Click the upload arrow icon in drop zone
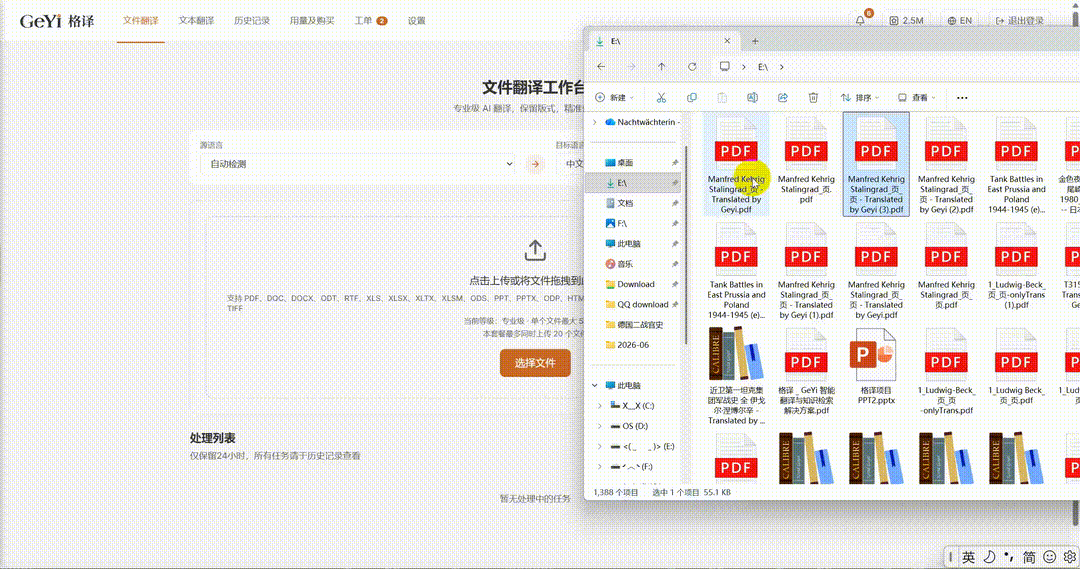The image size is (1080, 569). 535,250
